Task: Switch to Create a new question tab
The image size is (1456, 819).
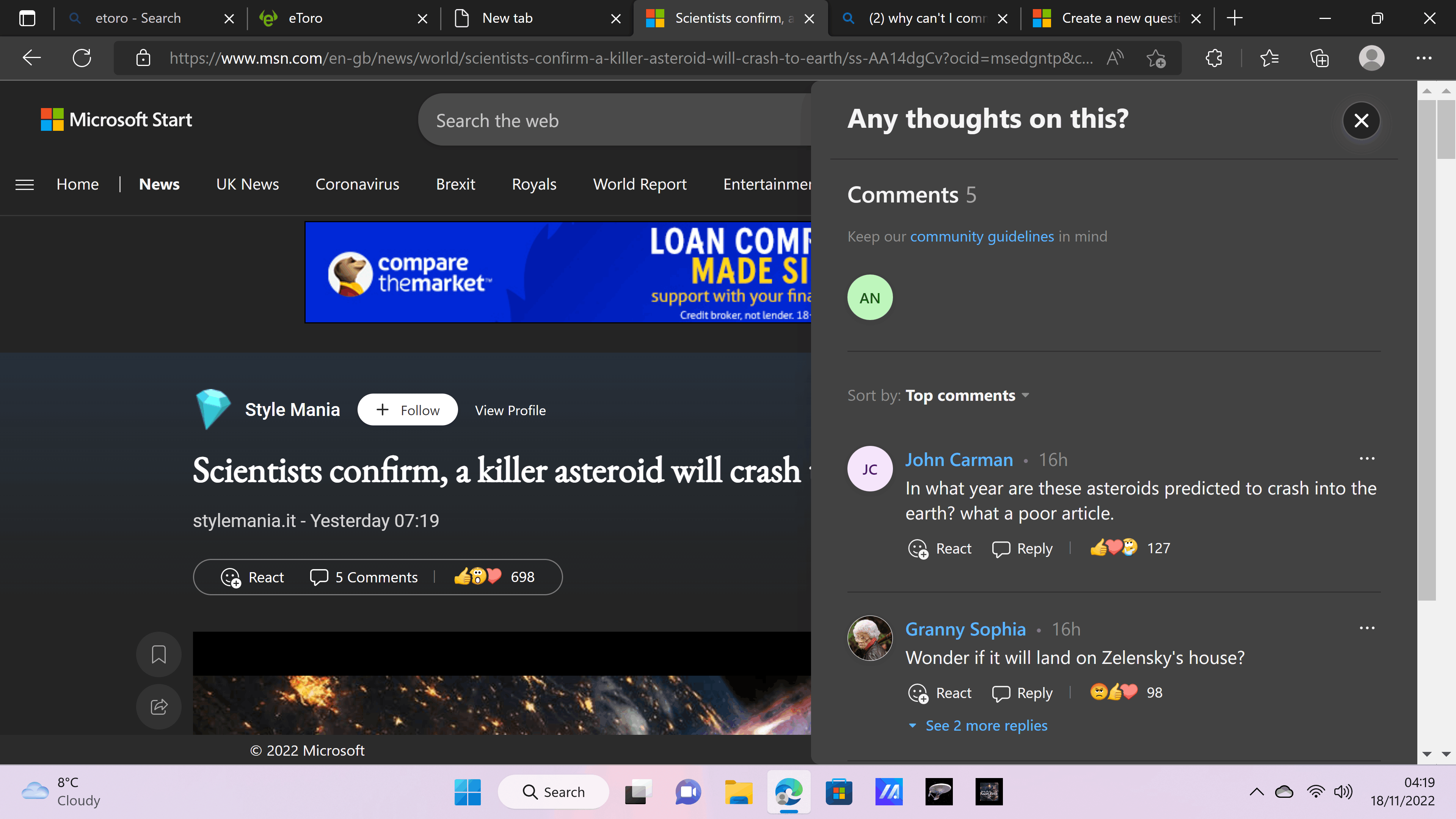Action: 1116,18
